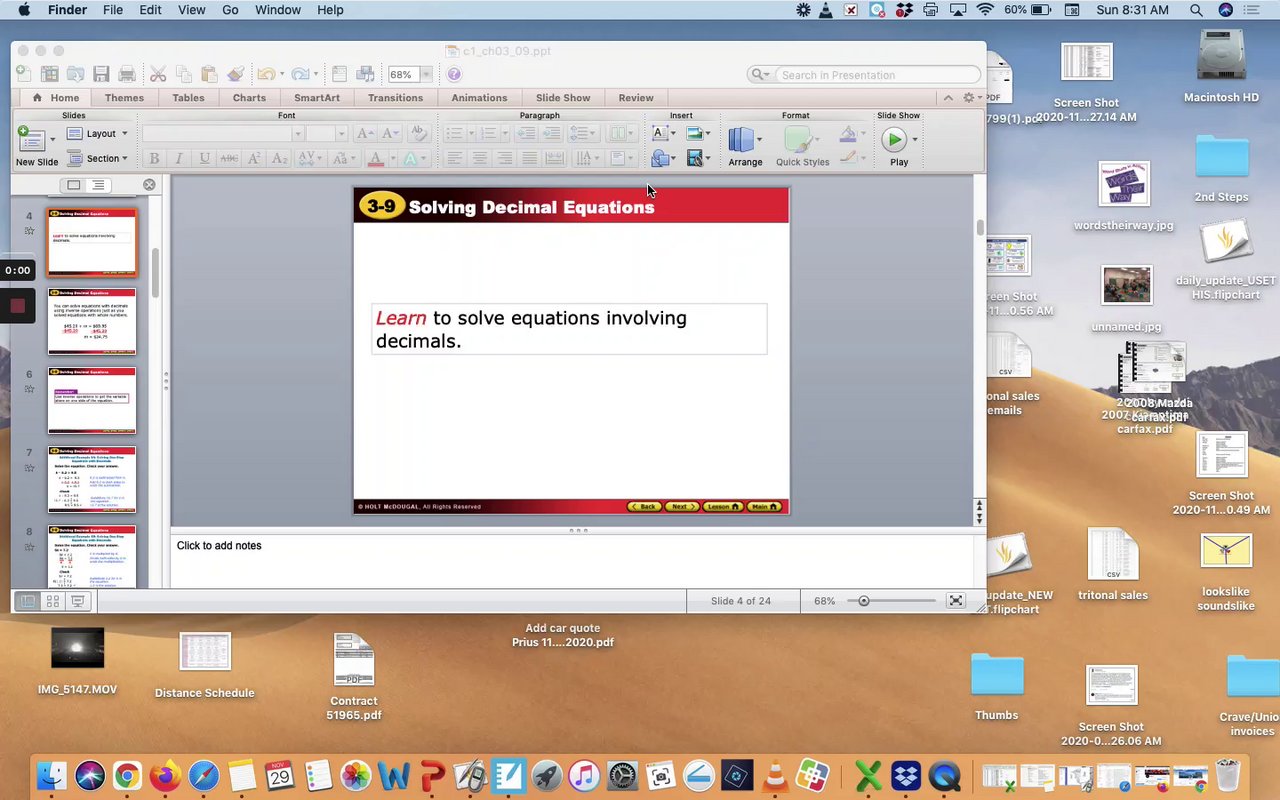
Task: Click the Insert Shape icon
Action: 659,158
